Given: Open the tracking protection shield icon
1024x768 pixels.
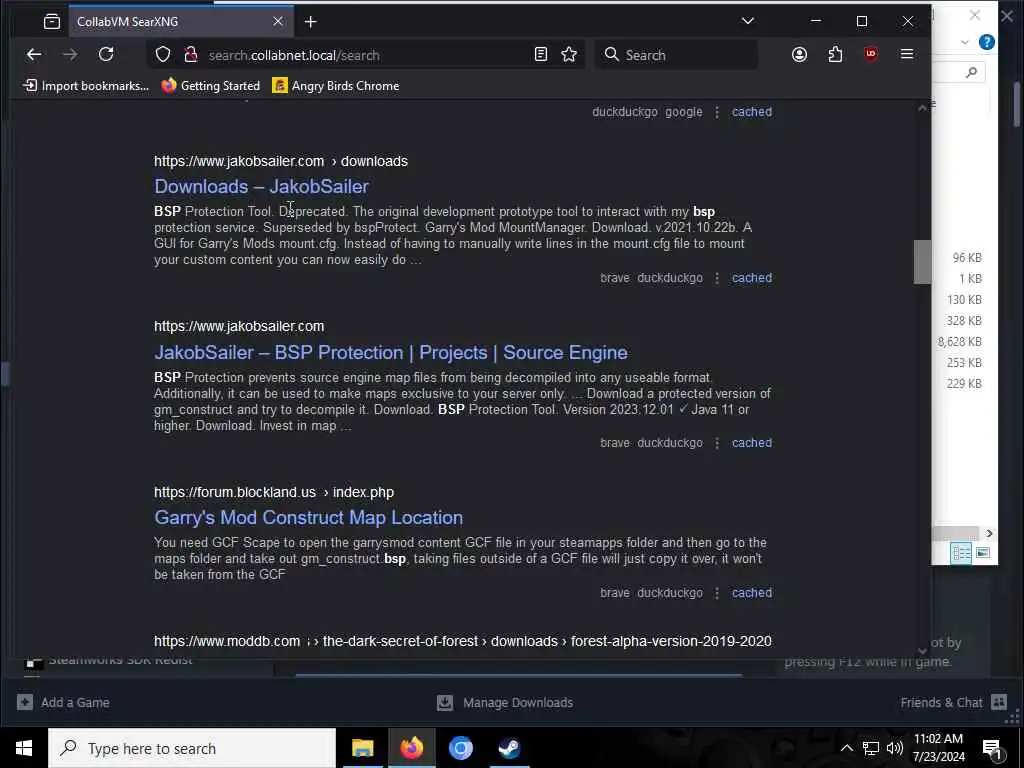Looking at the screenshot, I should click(163, 55).
